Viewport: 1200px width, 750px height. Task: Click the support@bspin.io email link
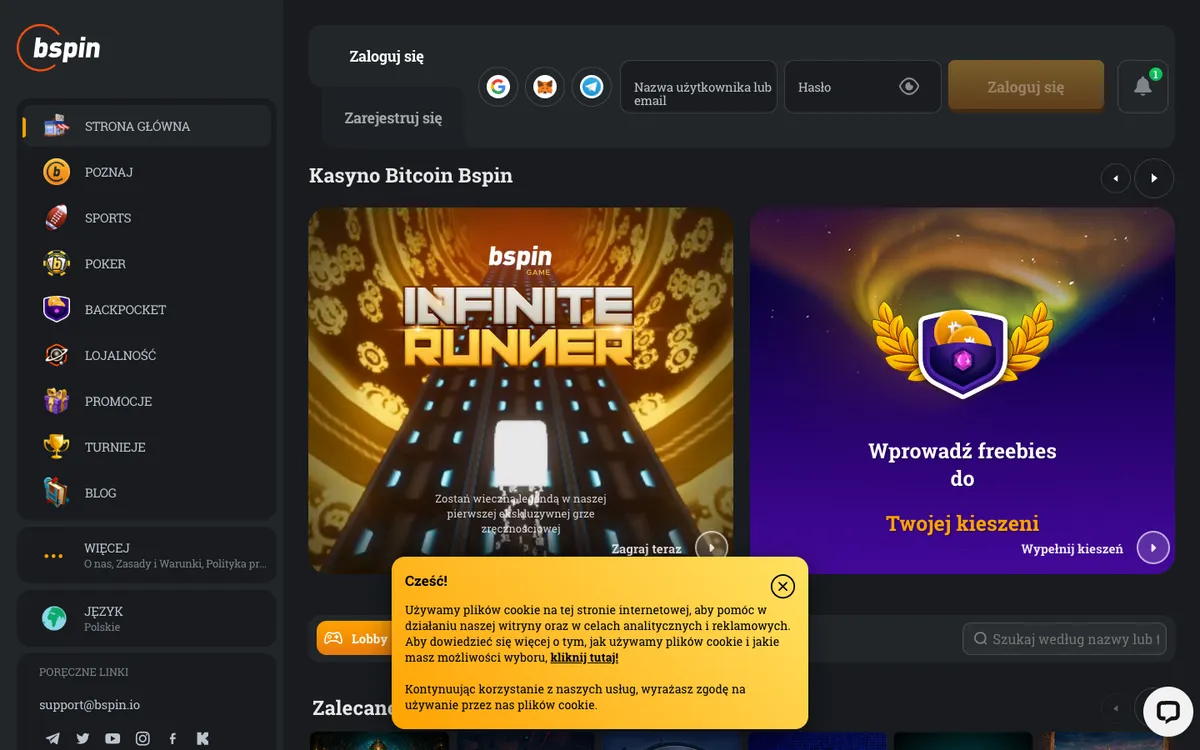point(89,705)
